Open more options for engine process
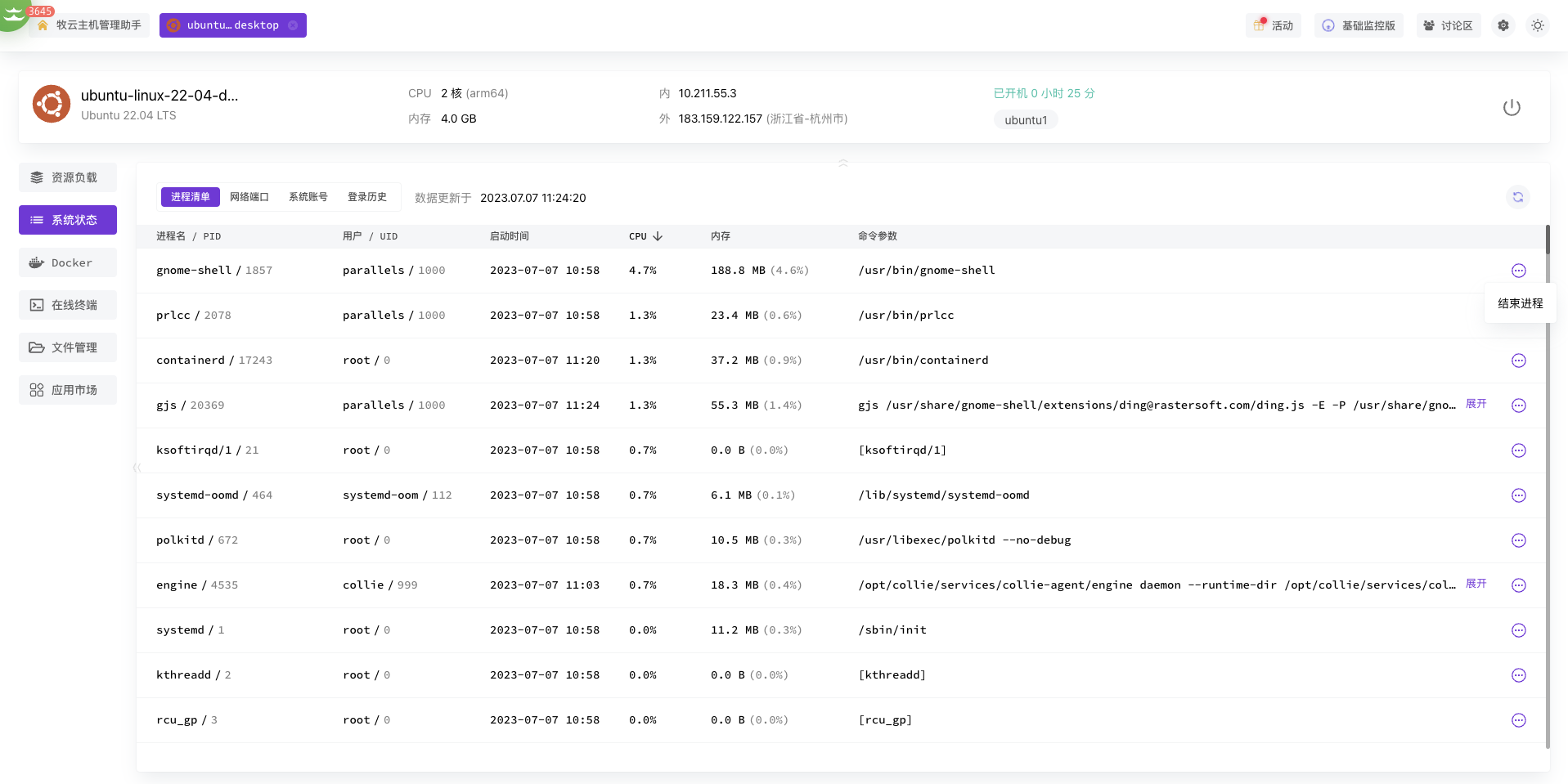 [1518, 585]
